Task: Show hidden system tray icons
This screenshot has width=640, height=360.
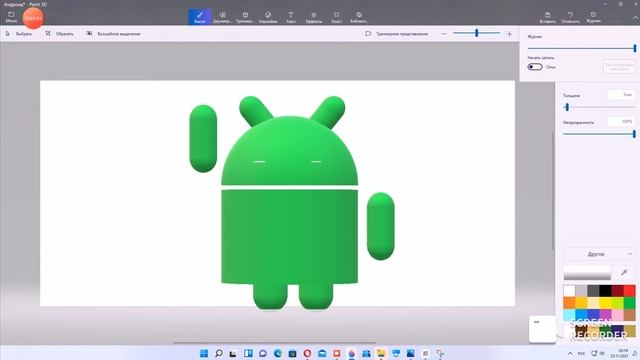Action: [570, 353]
